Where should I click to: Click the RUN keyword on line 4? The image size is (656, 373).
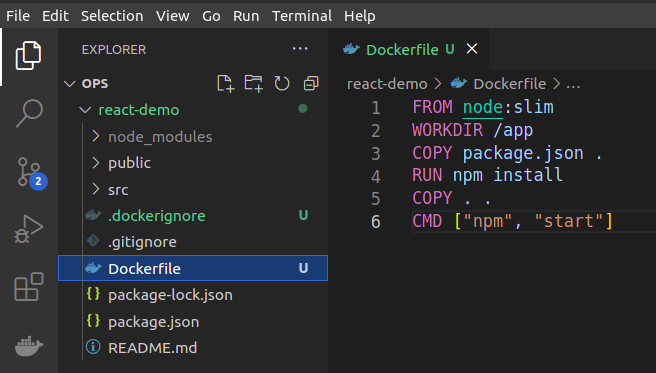point(427,175)
